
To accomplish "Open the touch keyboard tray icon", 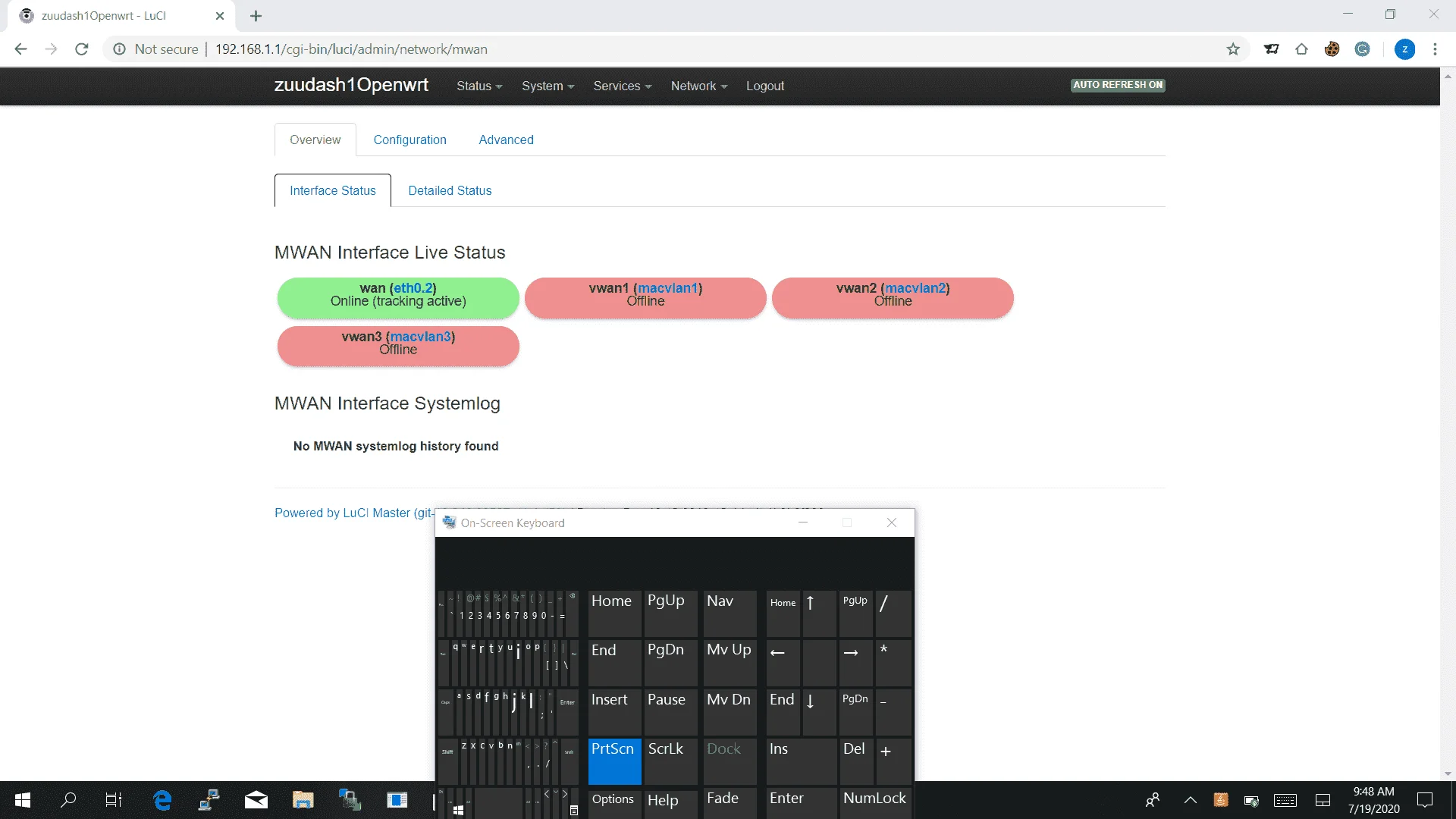I will (x=1285, y=800).
